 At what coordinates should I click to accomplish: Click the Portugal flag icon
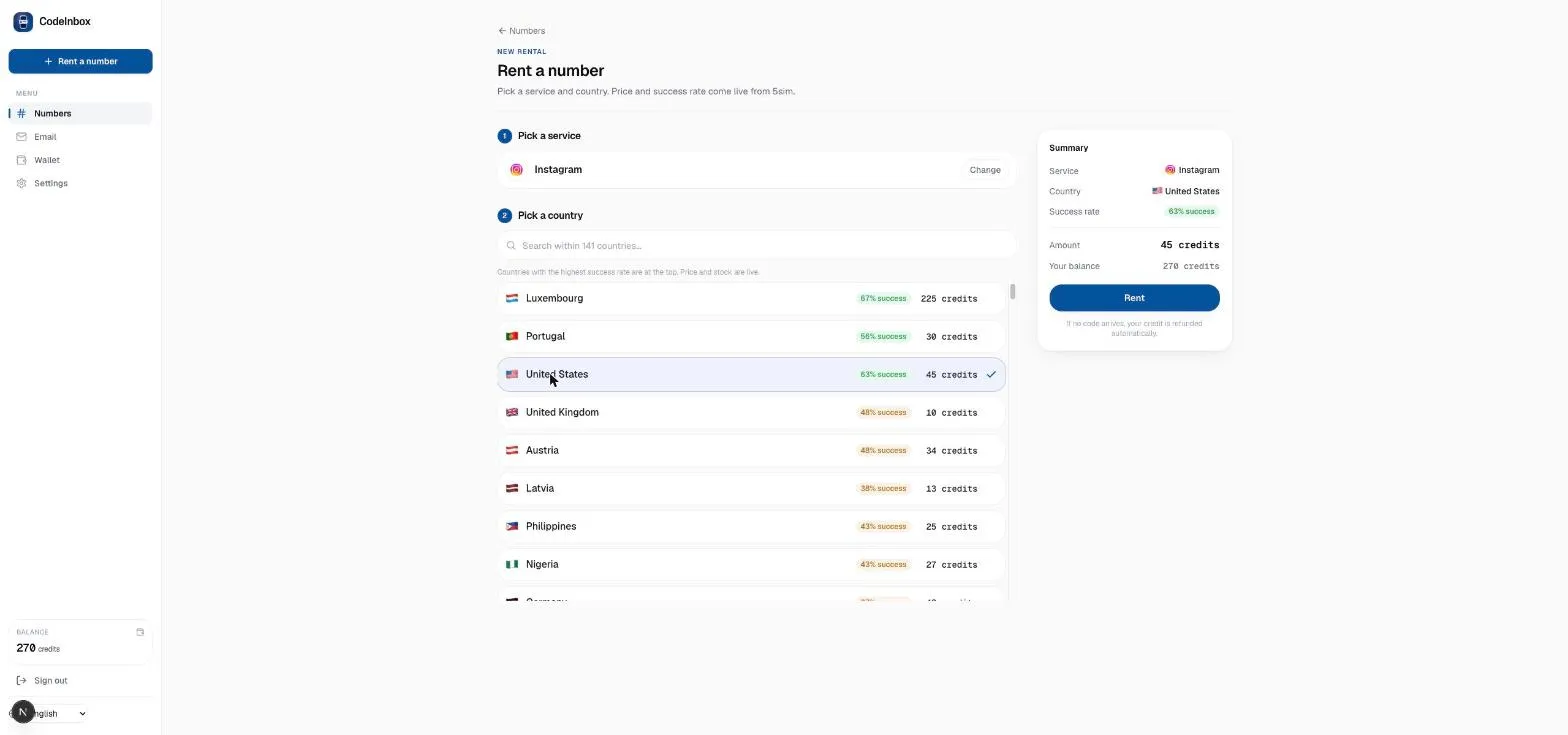(x=512, y=336)
